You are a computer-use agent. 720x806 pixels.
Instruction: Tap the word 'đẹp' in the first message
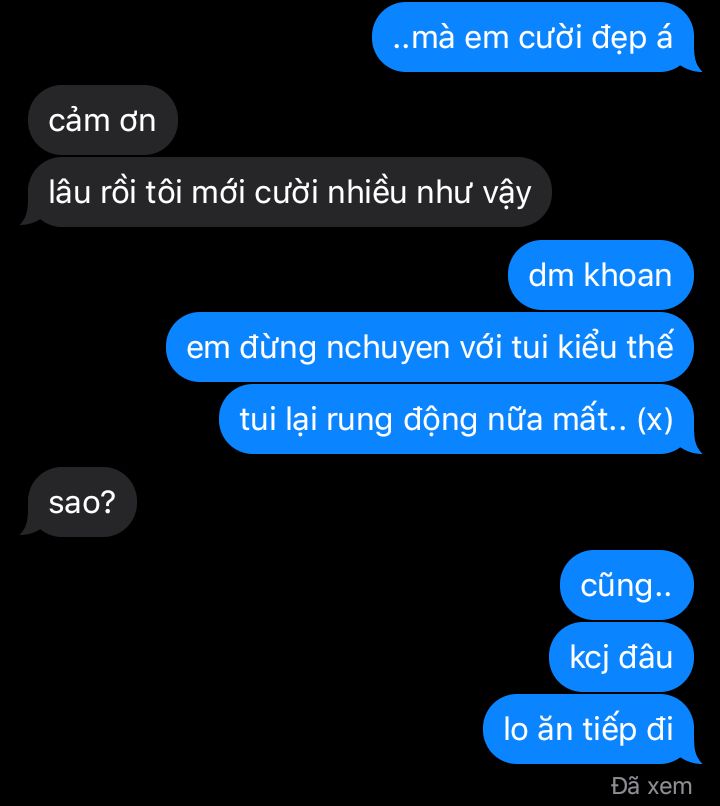(x=618, y=38)
